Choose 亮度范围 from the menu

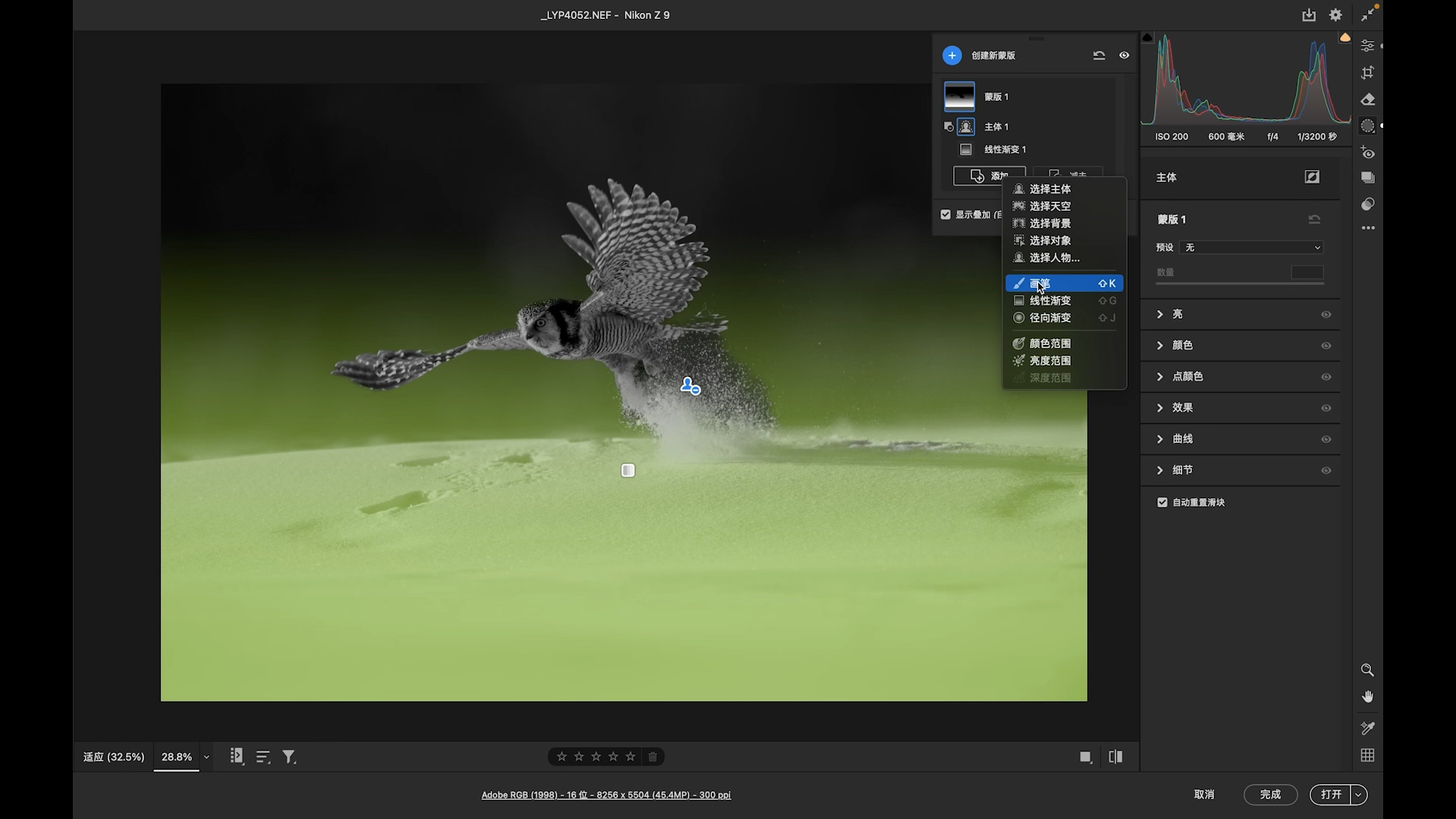(x=1064, y=361)
